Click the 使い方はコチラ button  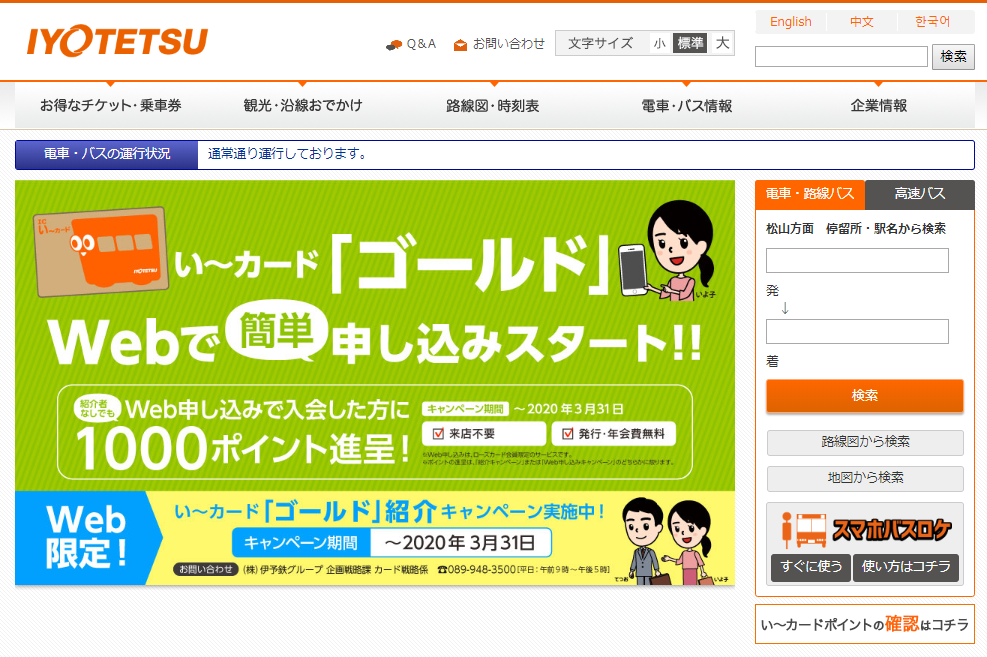pyautogui.click(x=906, y=567)
